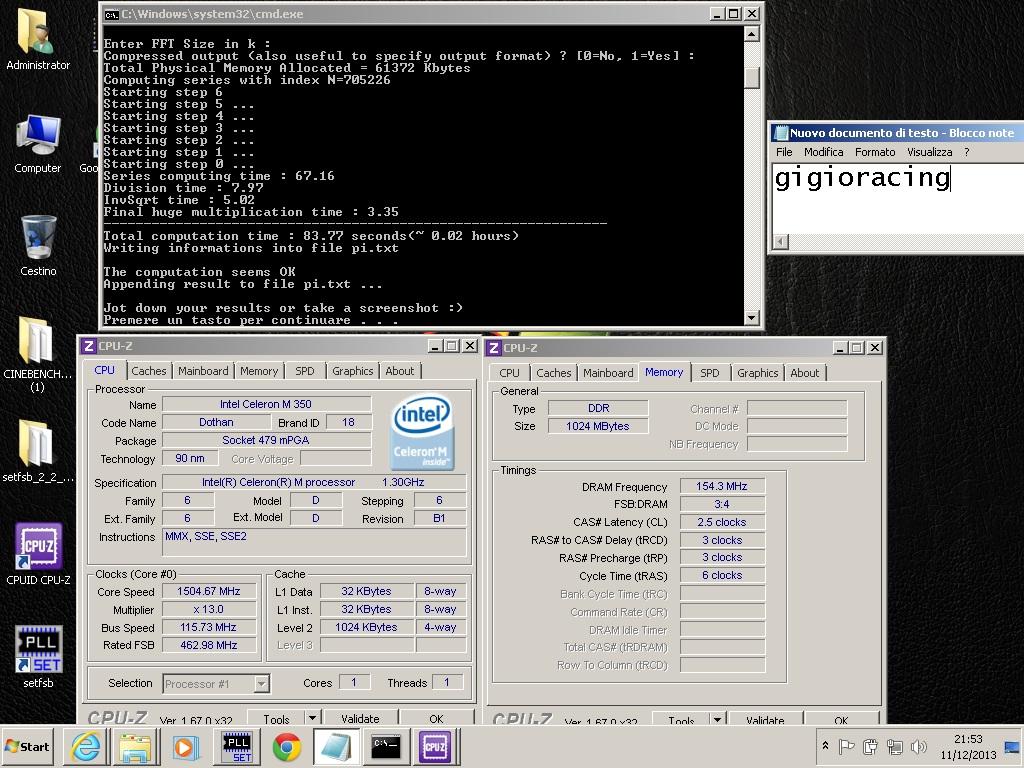1024x768 pixels.
Task: Click the 2.5 clocks CAS Latency value
Action: (722, 522)
